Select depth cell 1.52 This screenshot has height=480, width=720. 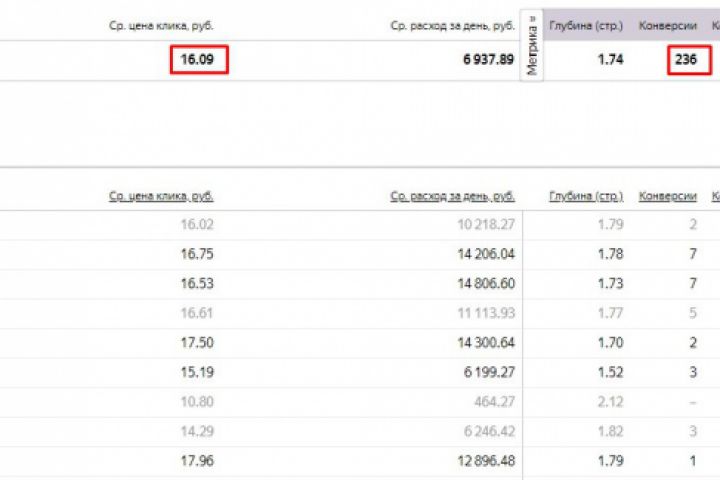coord(610,372)
